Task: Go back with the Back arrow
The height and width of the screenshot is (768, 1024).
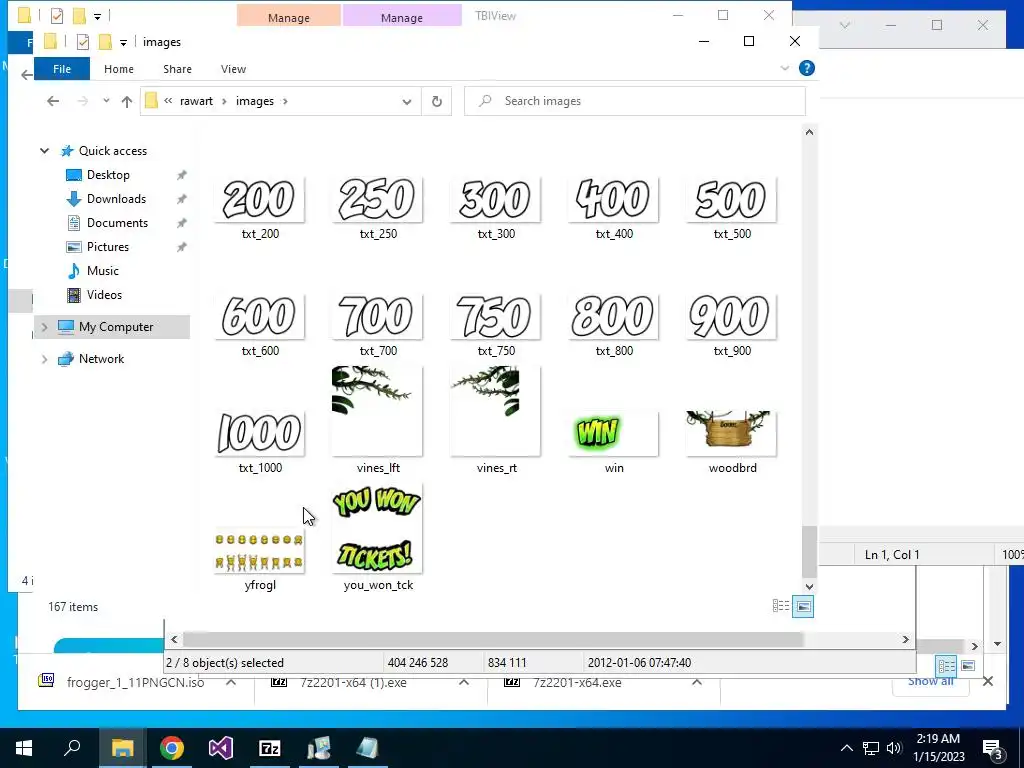Action: click(53, 101)
